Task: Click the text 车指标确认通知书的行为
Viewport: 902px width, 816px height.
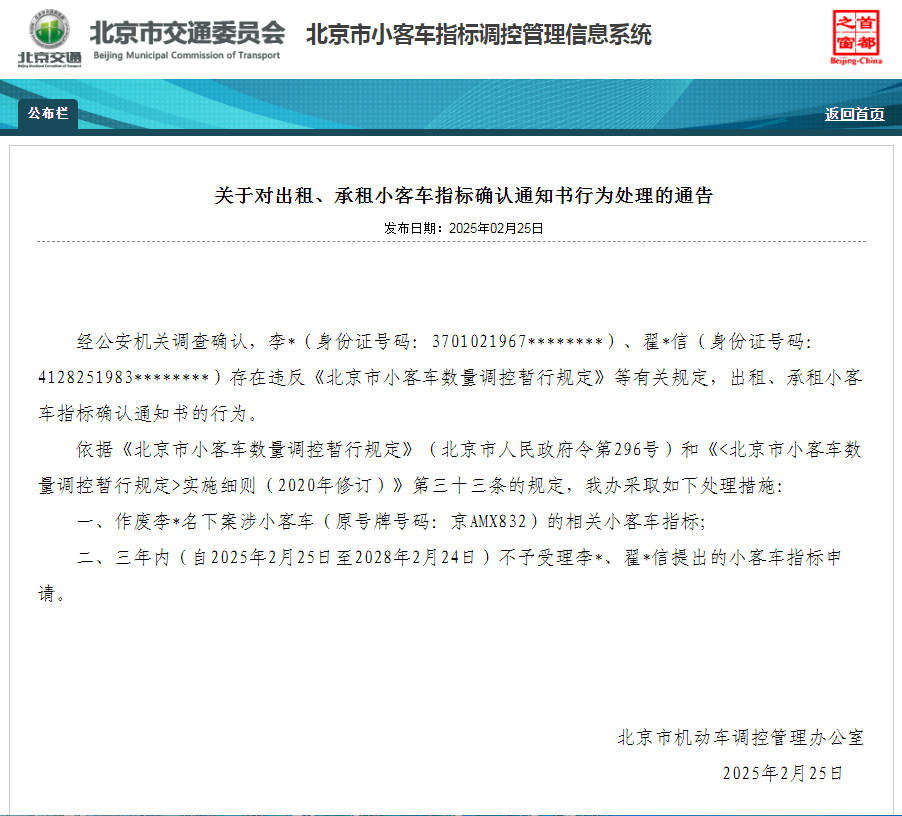Action: (x=143, y=413)
